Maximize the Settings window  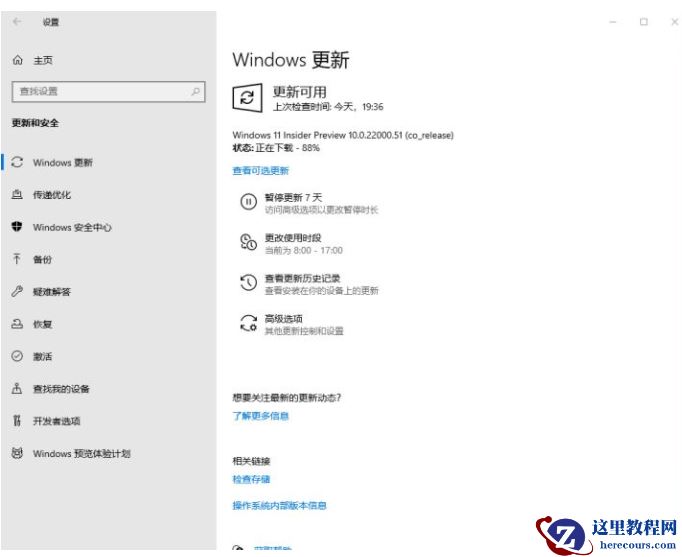coord(644,22)
